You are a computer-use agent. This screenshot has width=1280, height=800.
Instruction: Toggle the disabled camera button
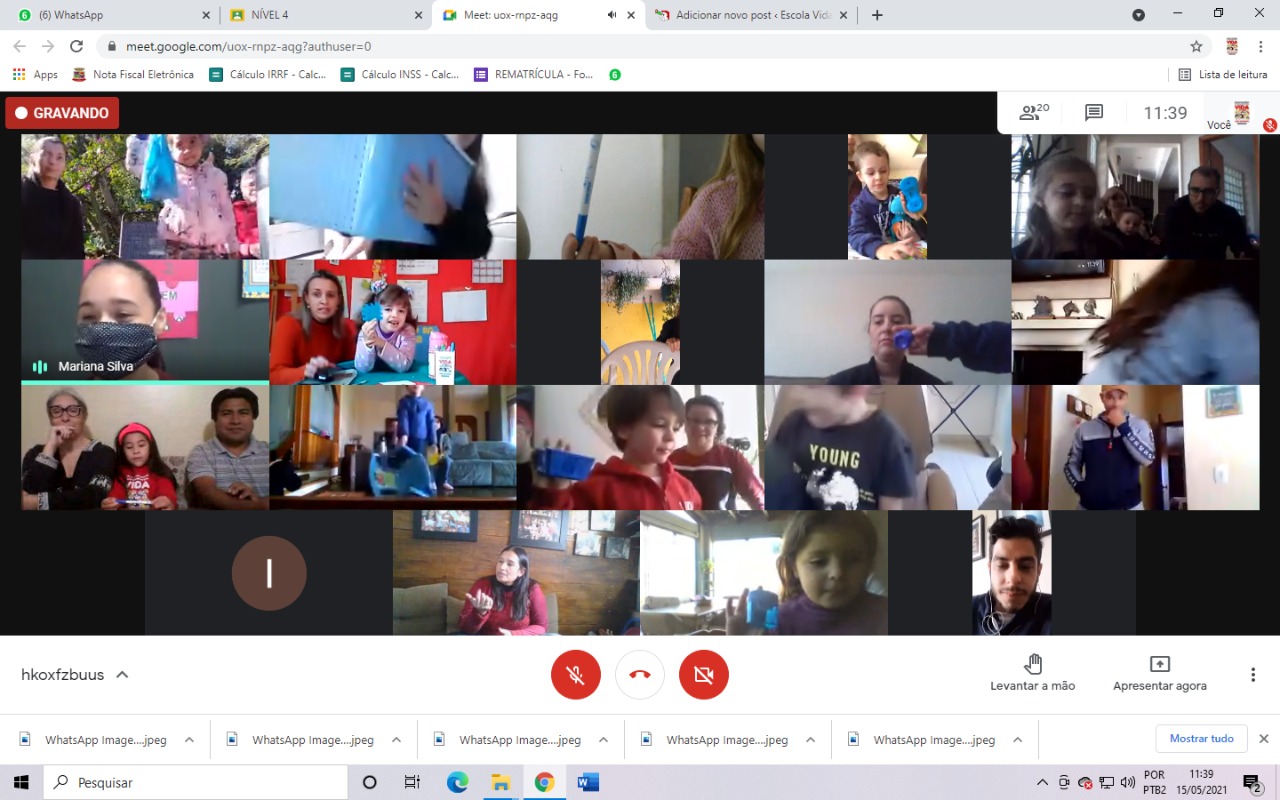coord(704,675)
